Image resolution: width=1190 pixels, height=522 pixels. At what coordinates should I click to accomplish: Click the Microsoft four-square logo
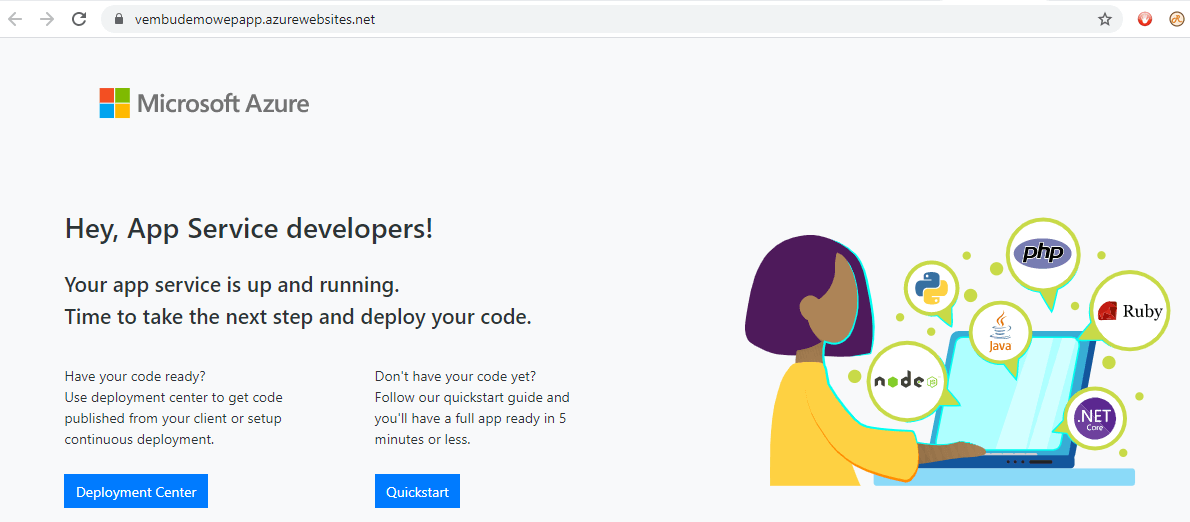[115, 103]
